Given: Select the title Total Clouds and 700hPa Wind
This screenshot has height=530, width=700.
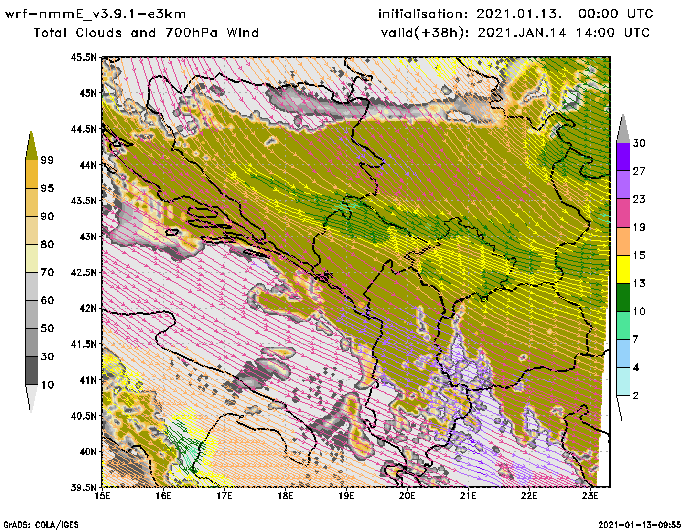Looking at the screenshot, I should click(x=146, y=33).
